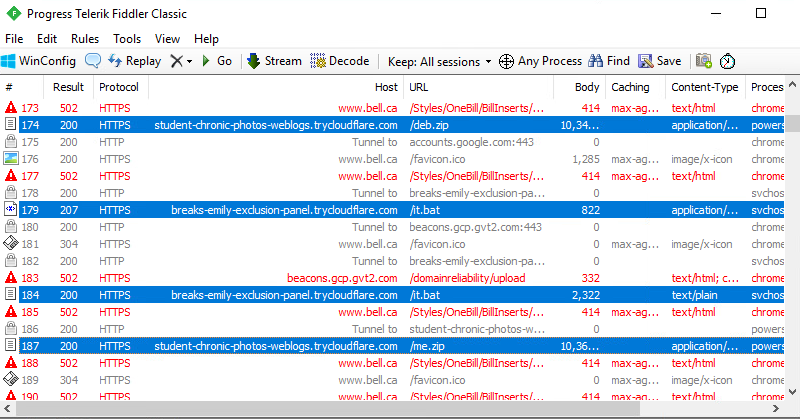Click the comment speech bubble icon

coord(92,61)
